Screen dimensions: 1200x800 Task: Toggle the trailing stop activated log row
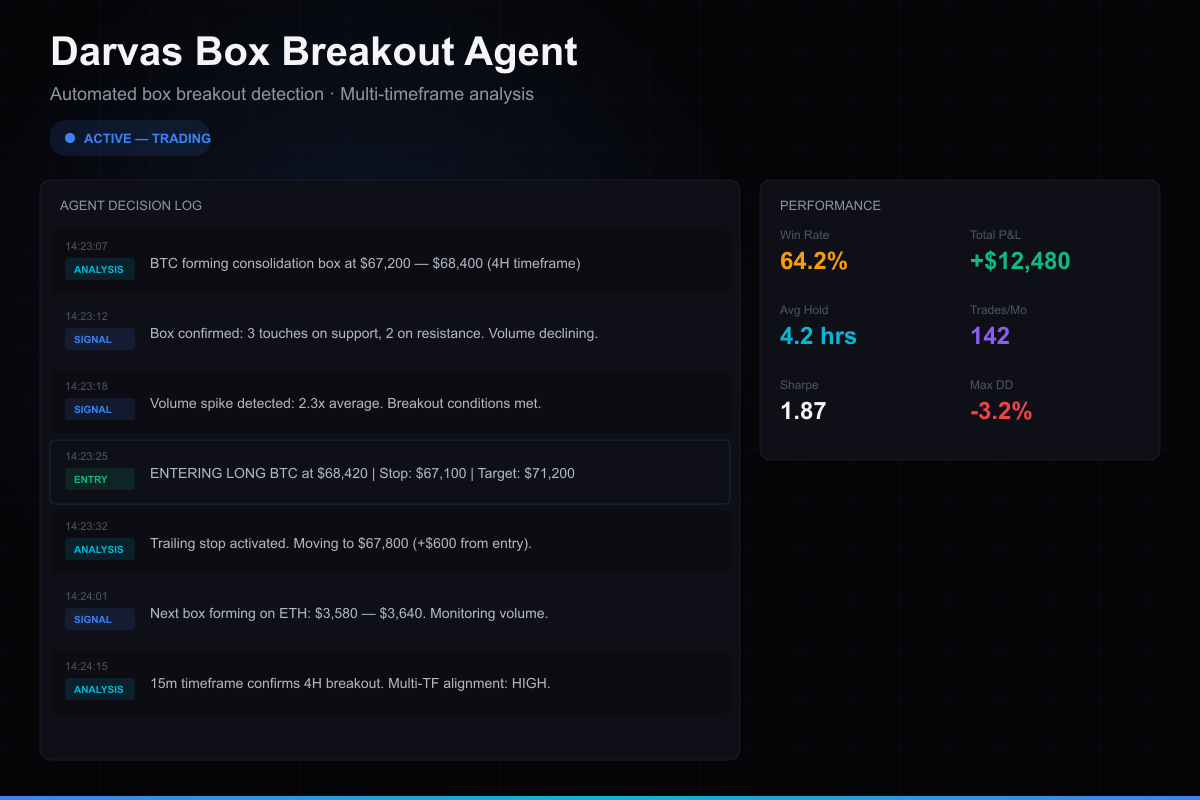[390, 543]
